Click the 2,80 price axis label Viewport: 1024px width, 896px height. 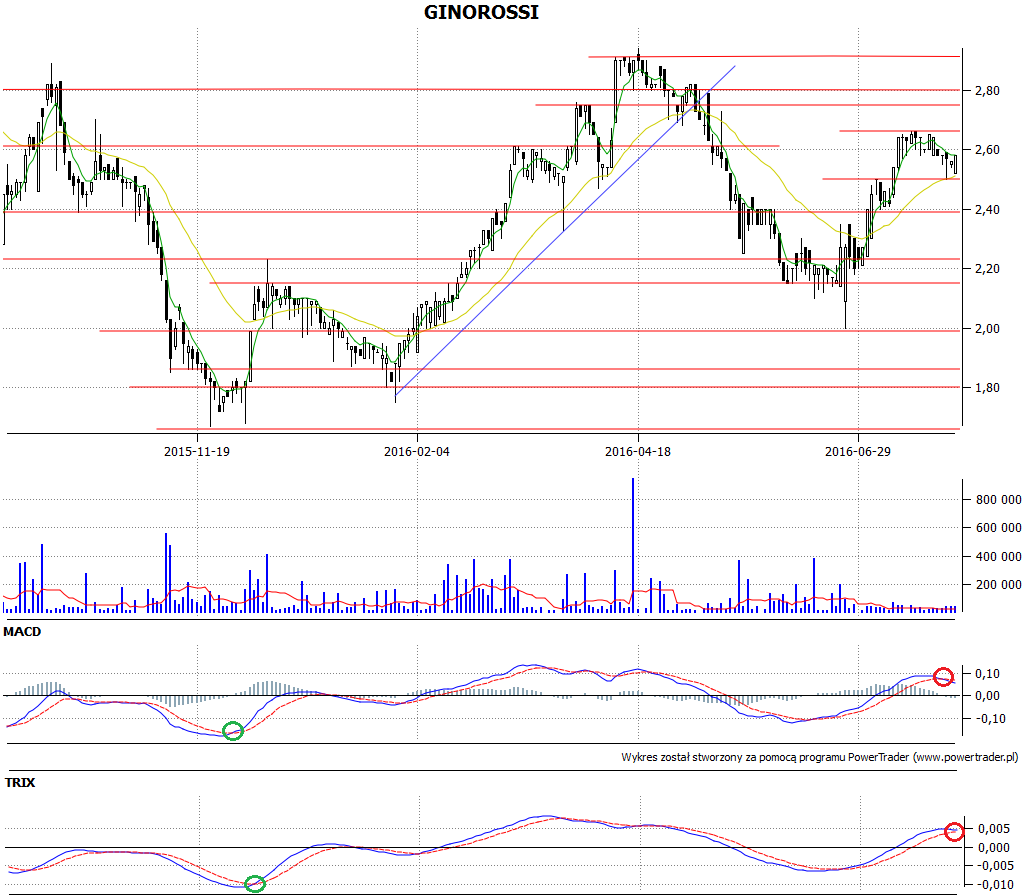pos(987,90)
